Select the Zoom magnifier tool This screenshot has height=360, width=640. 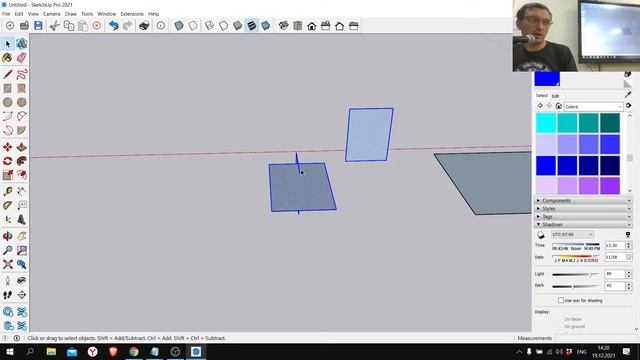click(x=8, y=250)
